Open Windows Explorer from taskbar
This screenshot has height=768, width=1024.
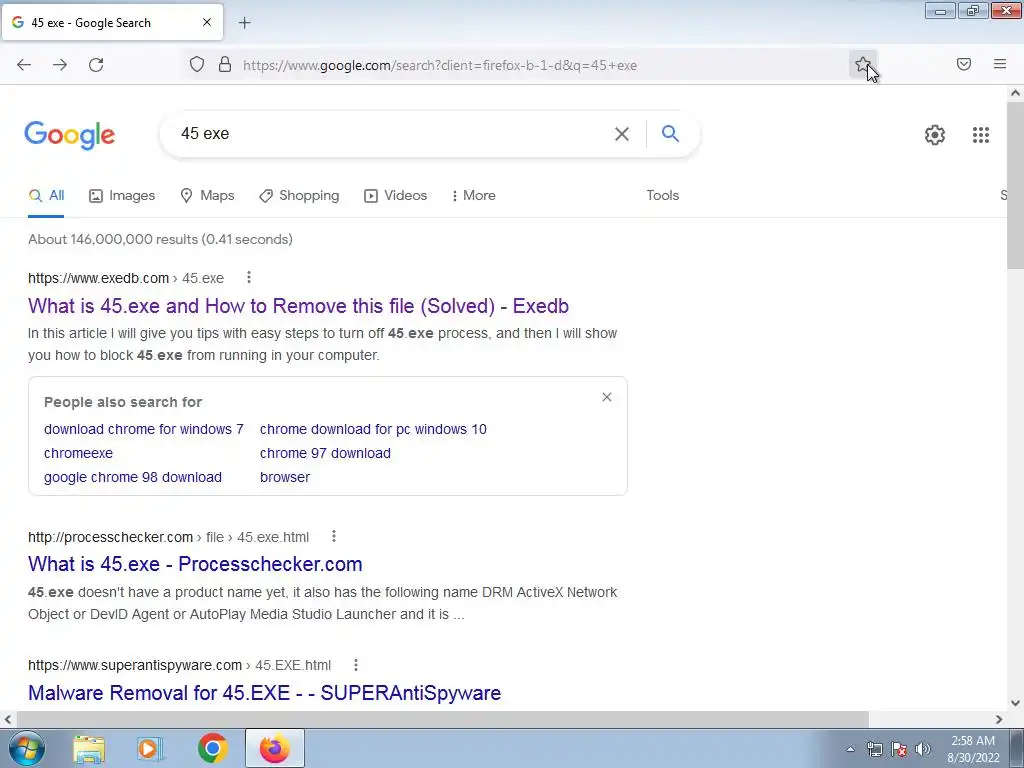click(x=89, y=749)
